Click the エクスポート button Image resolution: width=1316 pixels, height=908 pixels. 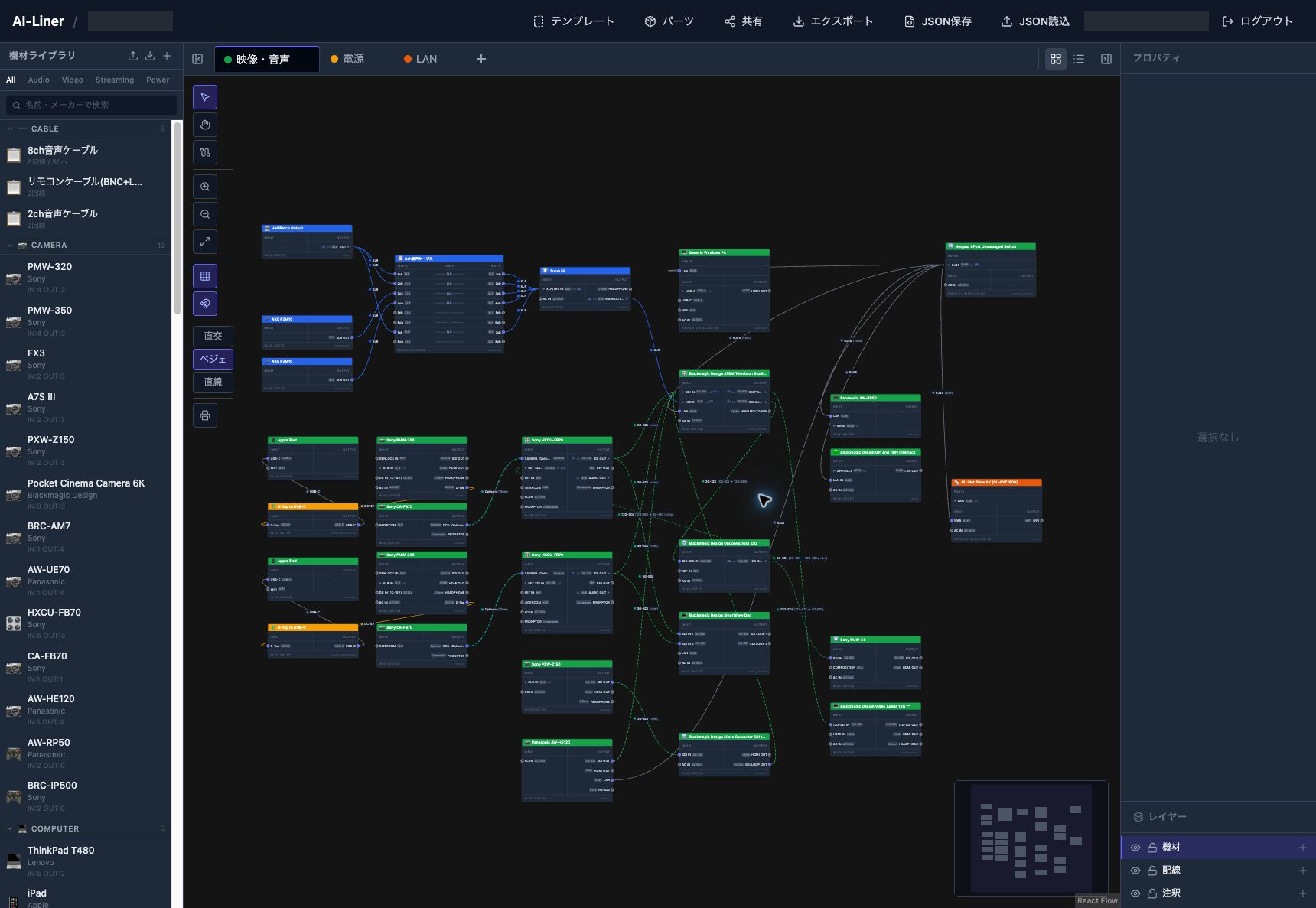[x=832, y=21]
